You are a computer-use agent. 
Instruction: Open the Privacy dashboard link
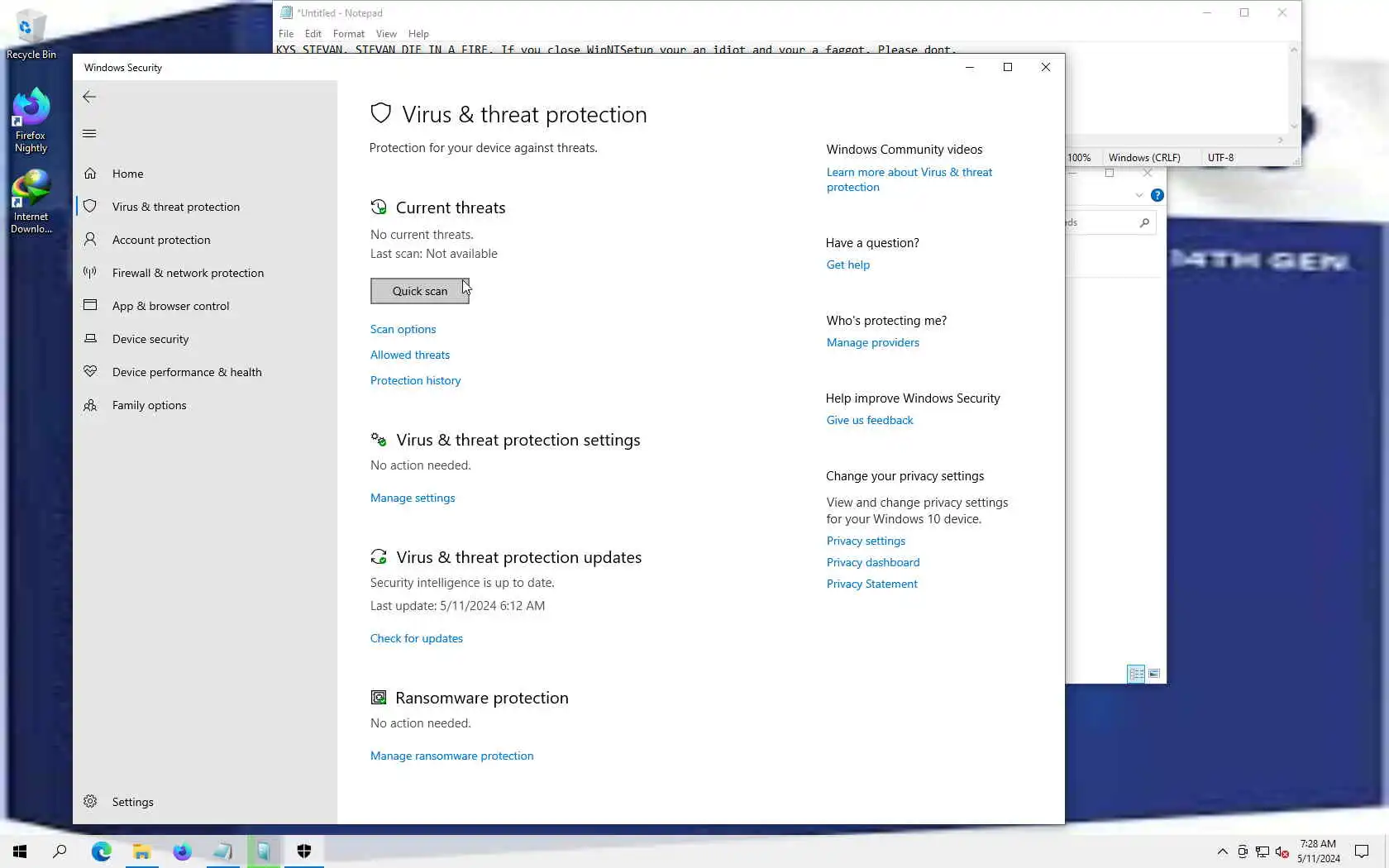point(873,562)
